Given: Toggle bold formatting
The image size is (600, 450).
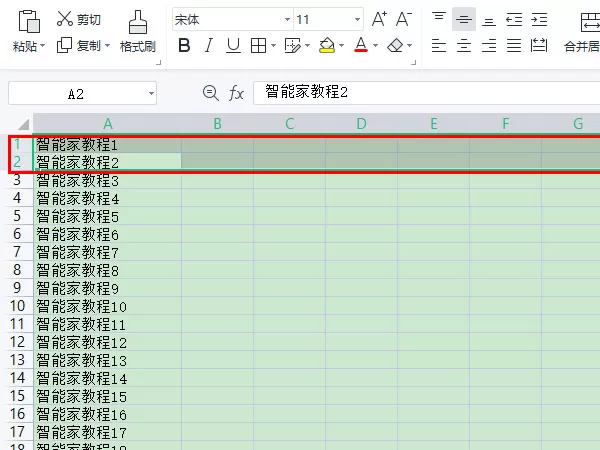Looking at the screenshot, I should click(x=184, y=46).
